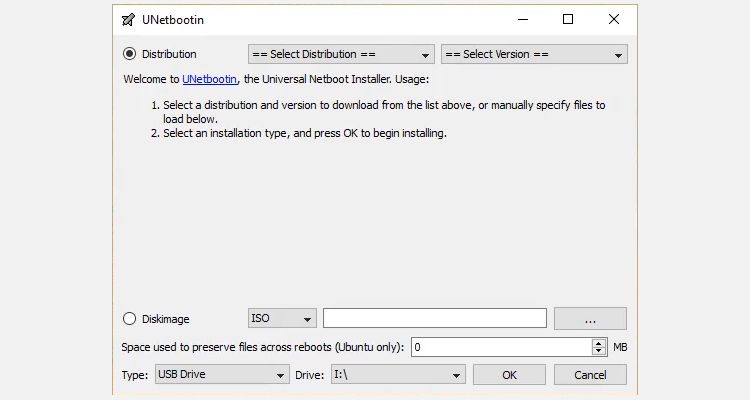The height and width of the screenshot is (400, 750).
Task: Increase persistent space with the up arrow
Action: [x=599, y=343]
